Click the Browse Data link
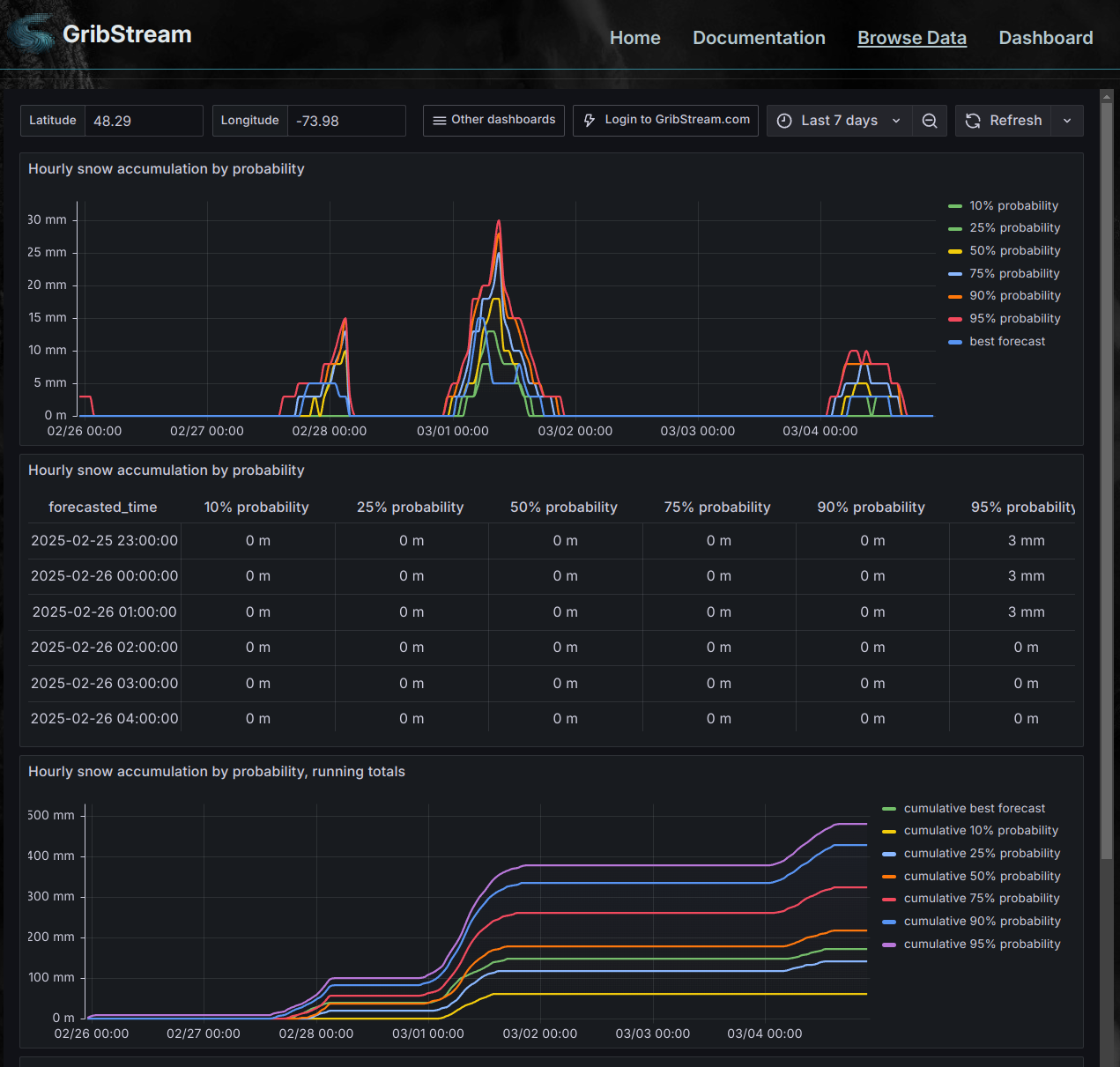Viewport: 1120px width, 1067px height. 911,38
